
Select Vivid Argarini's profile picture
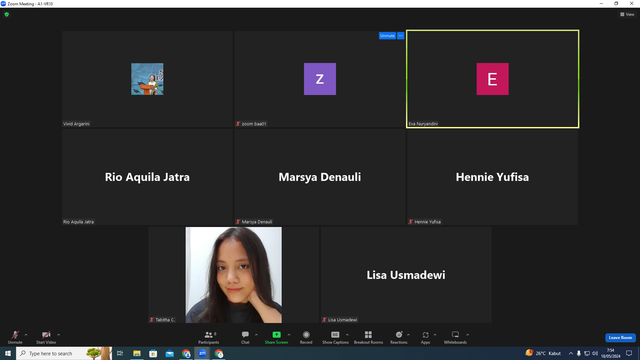[x=147, y=79]
